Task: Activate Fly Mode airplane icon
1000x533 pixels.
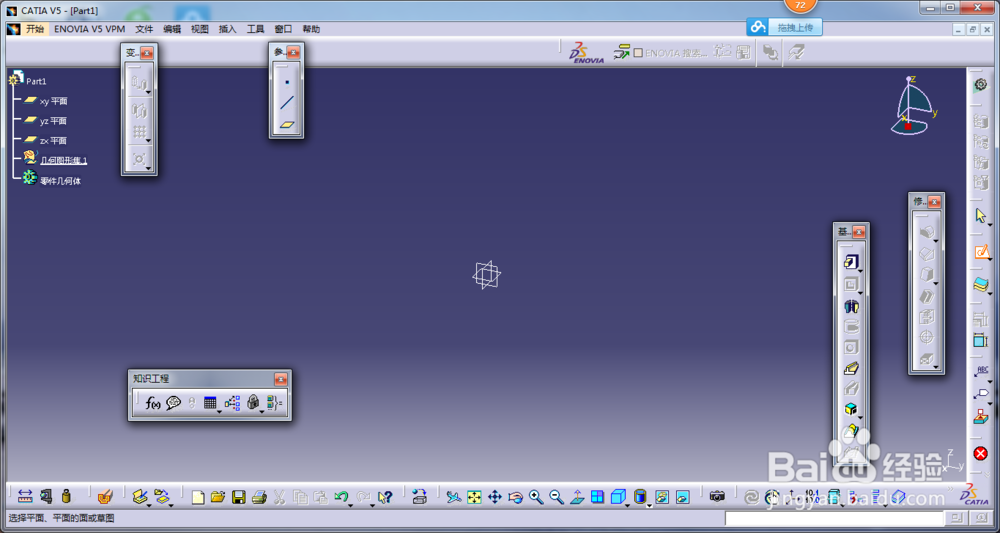Action: click(453, 497)
